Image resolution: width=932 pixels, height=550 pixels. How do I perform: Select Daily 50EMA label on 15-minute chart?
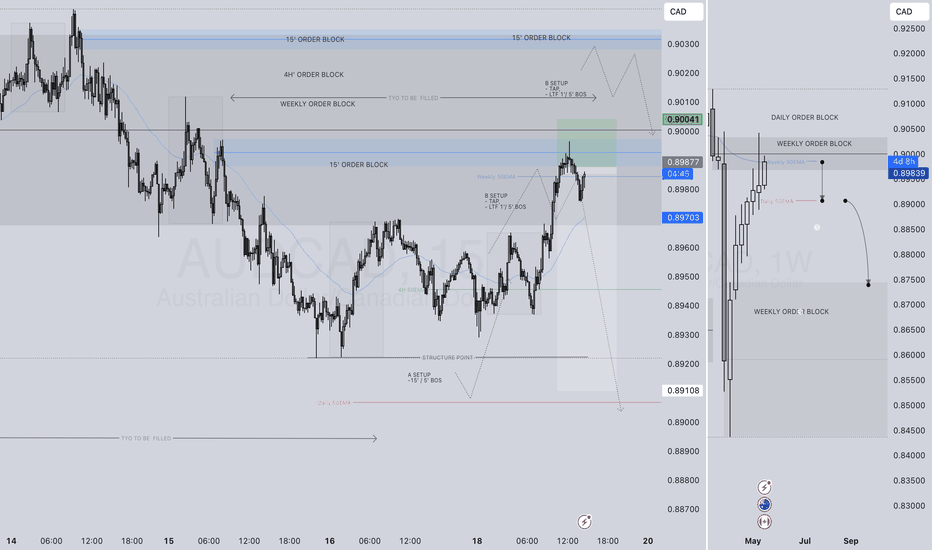click(x=334, y=403)
